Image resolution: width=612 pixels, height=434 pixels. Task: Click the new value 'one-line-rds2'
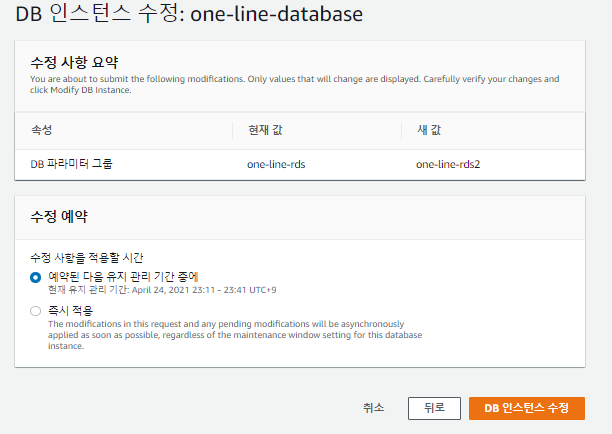tap(448, 164)
